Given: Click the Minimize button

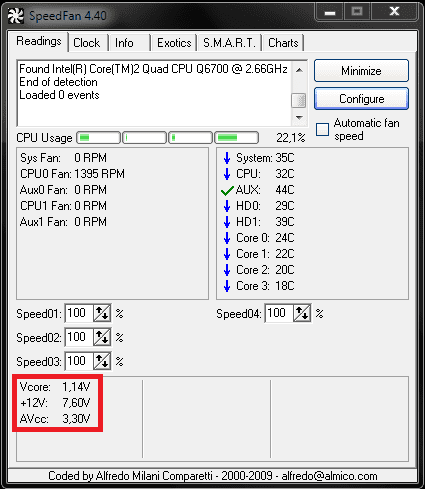Looking at the screenshot, I should pyautogui.click(x=361, y=71).
